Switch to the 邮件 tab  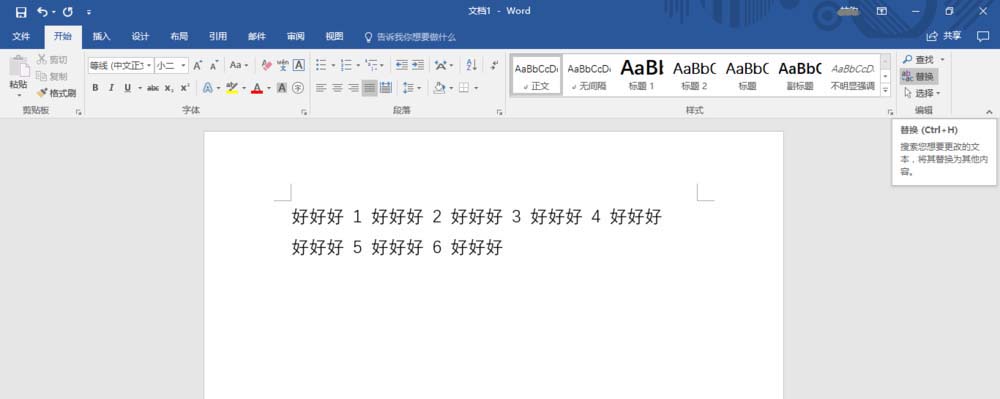pos(257,37)
